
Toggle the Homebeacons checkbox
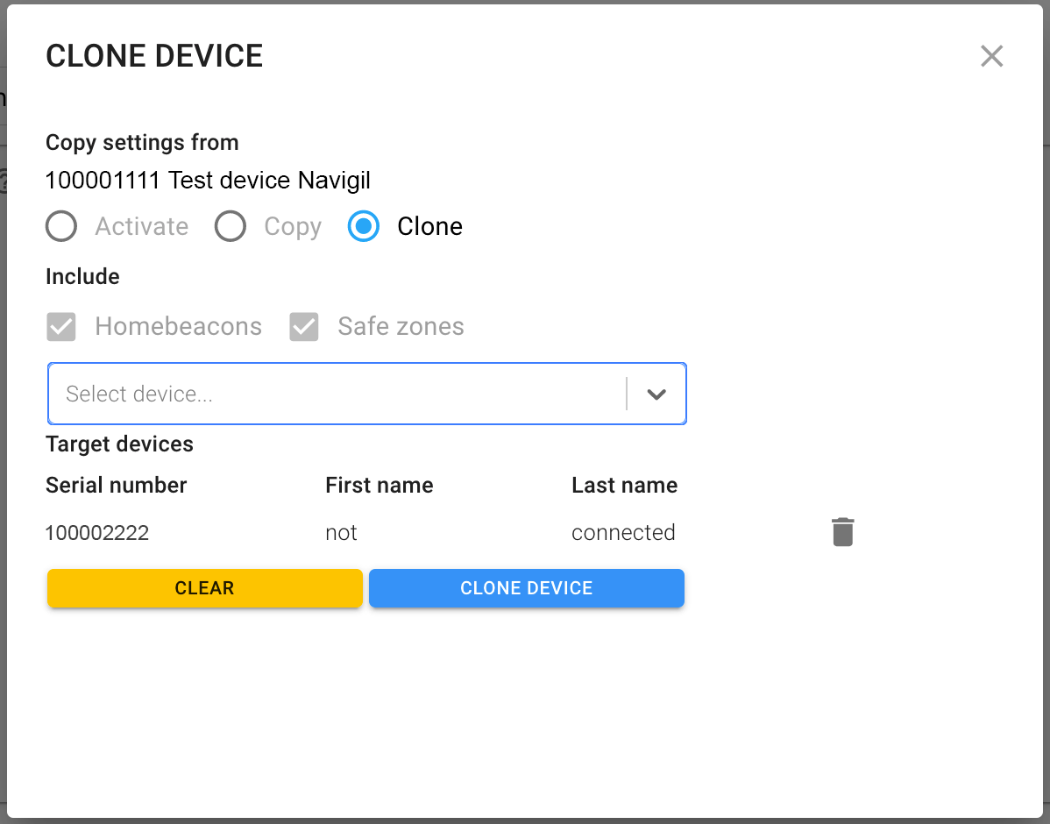tap(61, 327)
